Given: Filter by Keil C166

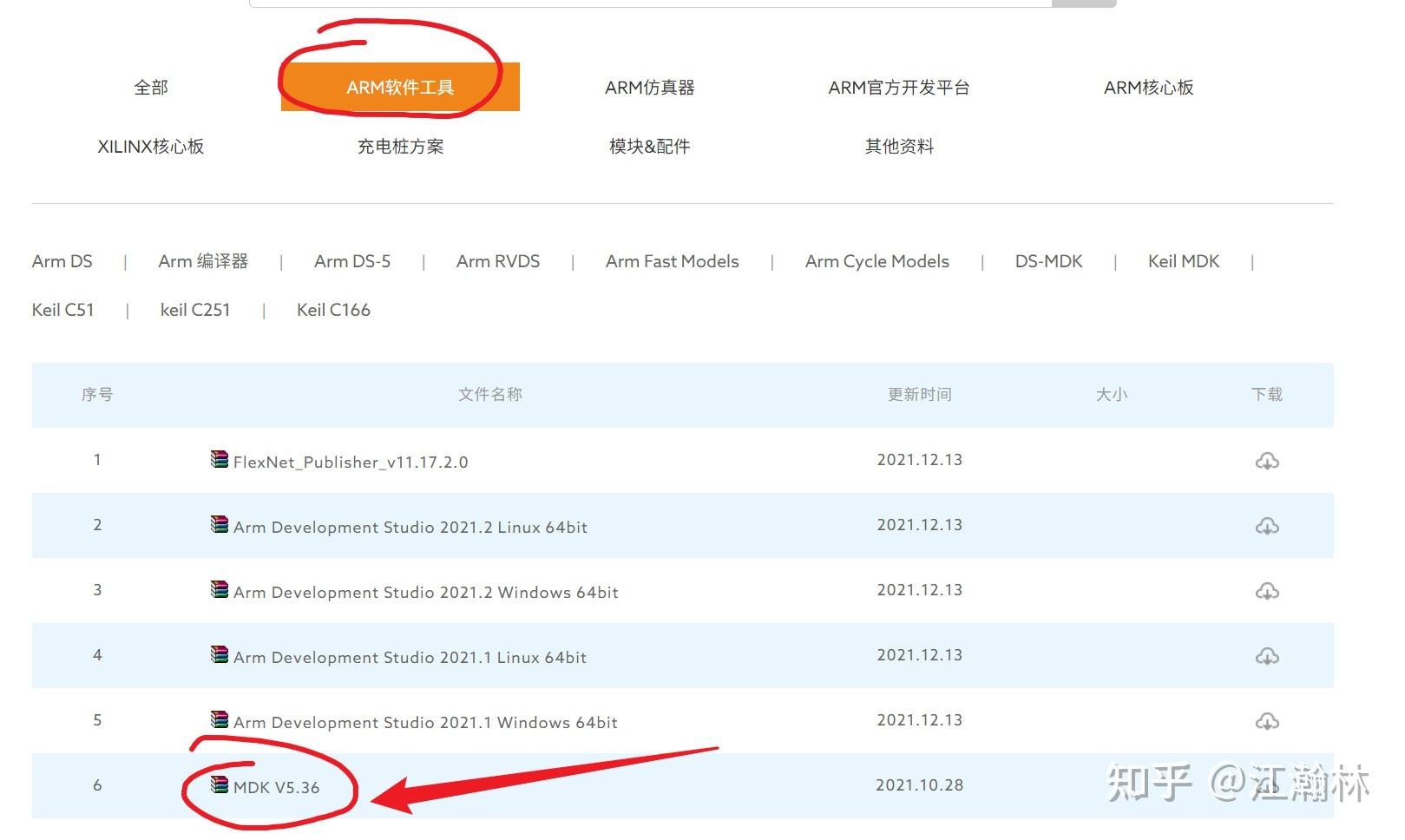Looking at the screenshot, I should (x=333, y=310).
